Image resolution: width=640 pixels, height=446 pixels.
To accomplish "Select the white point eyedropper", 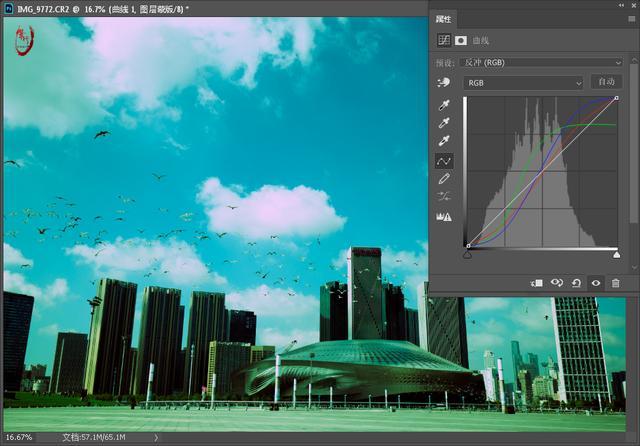I will click(445, 141).
